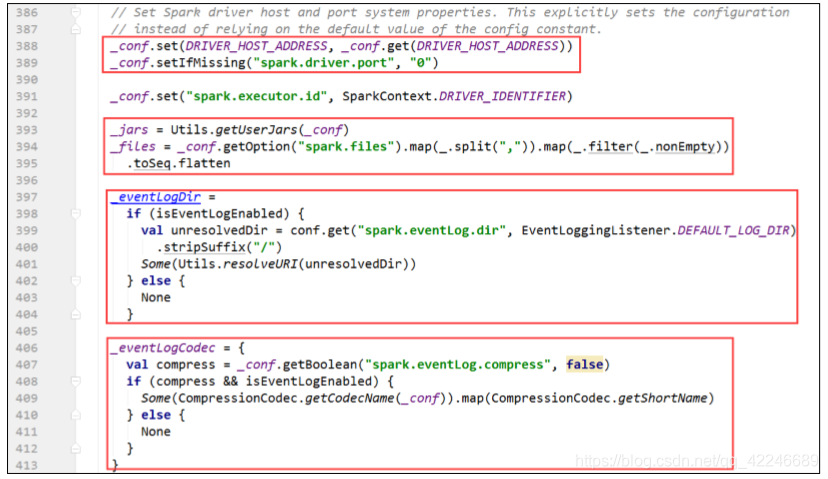Viewport: 828px width, 479px height.
Task: Place cursor on "spark.driver.port" string
Action: coord(324,63)
